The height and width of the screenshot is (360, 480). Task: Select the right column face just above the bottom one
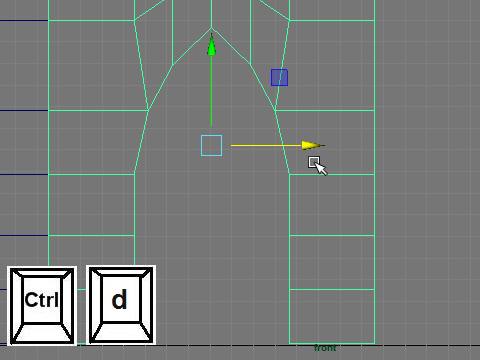tap(332, 262)
